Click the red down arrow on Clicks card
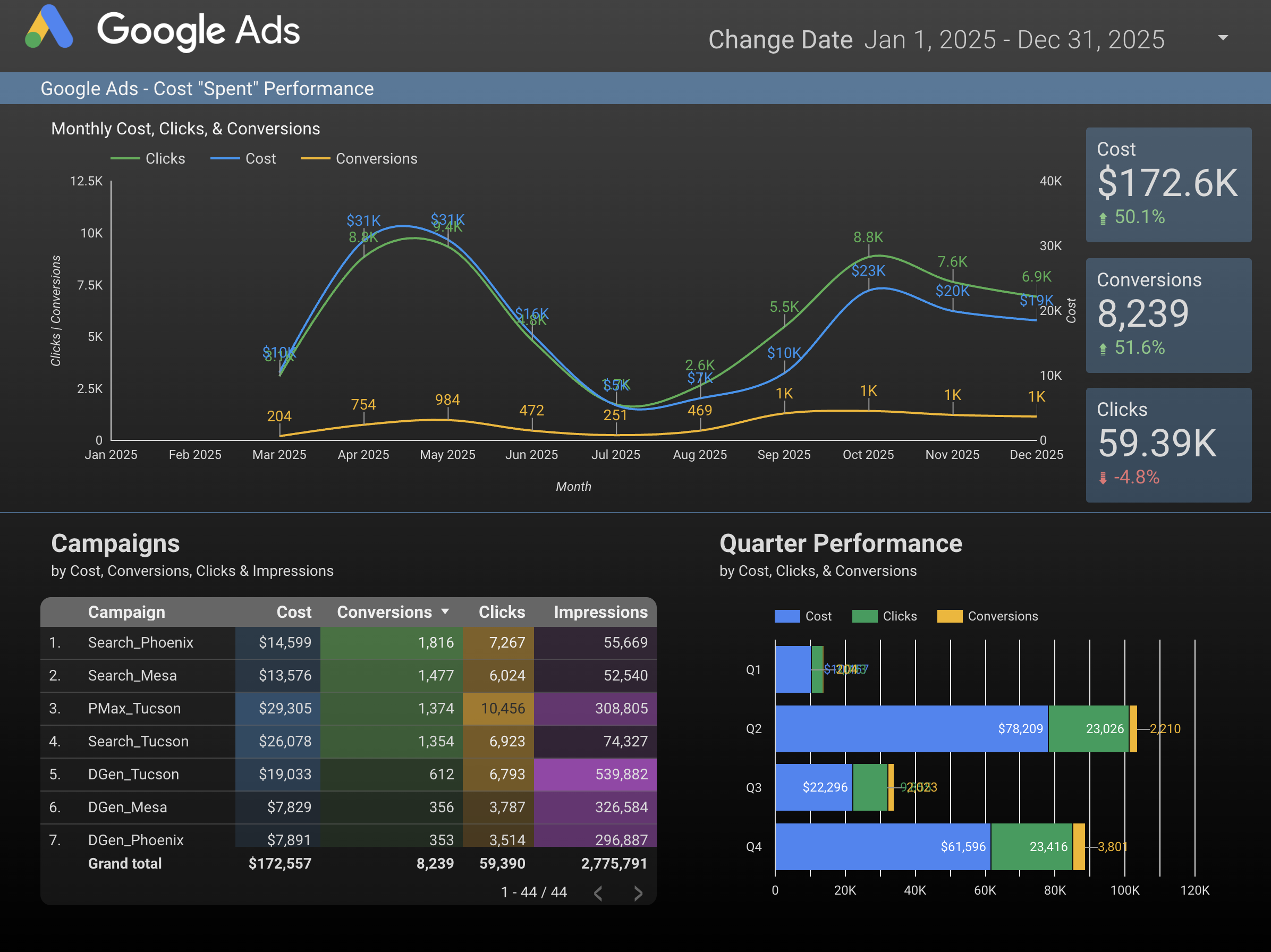 [1103, 478]
